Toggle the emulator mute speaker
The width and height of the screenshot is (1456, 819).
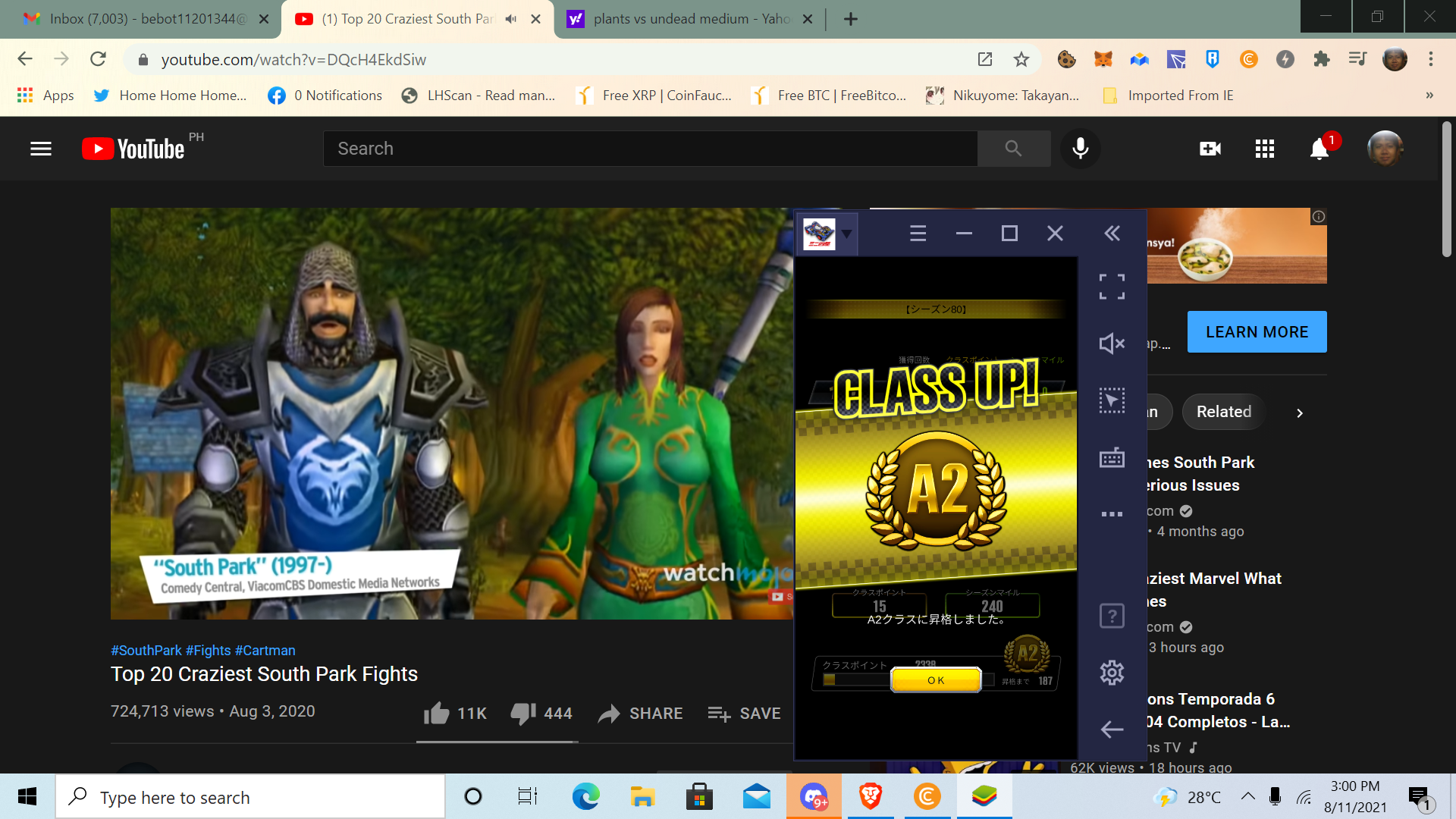(x=1112, y=344)
